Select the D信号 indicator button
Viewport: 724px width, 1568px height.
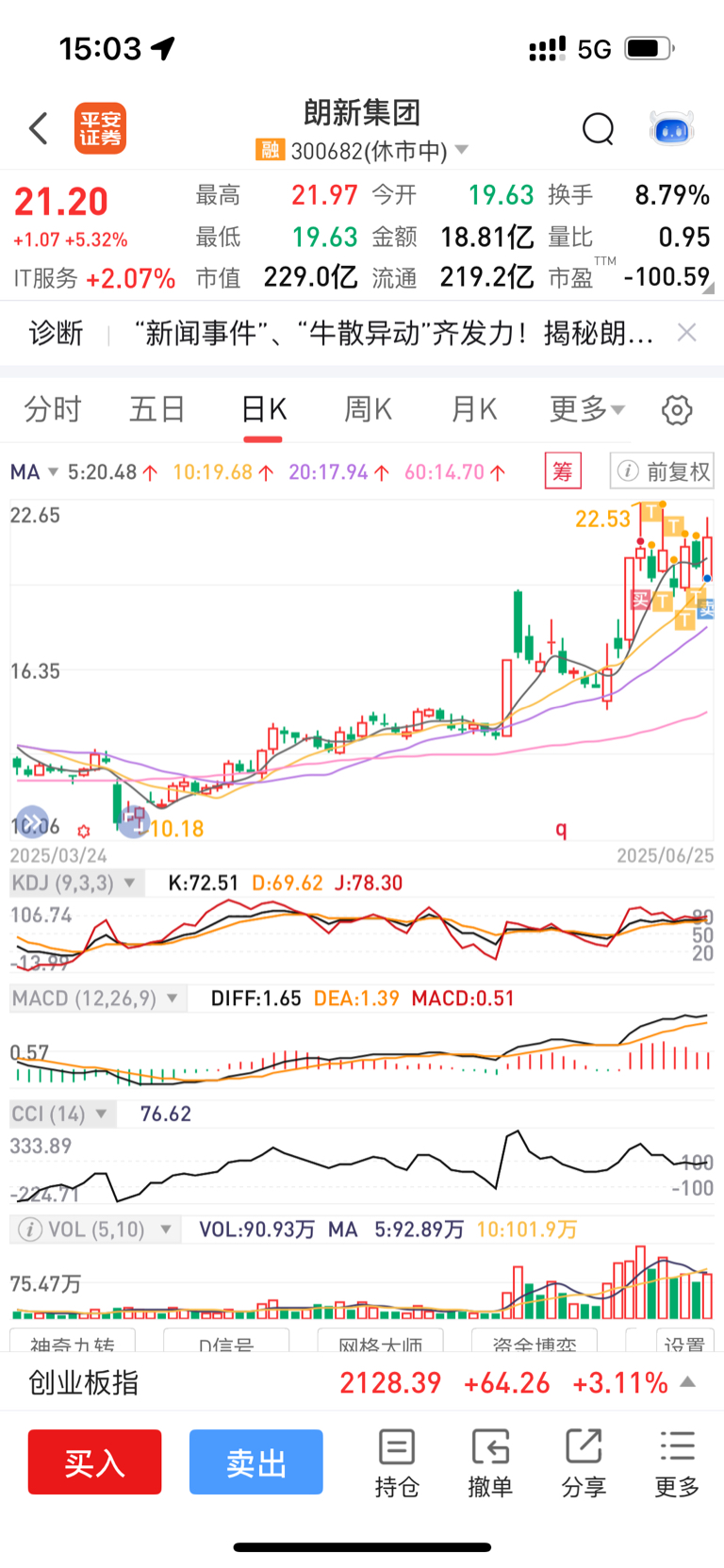[226, 1343]
